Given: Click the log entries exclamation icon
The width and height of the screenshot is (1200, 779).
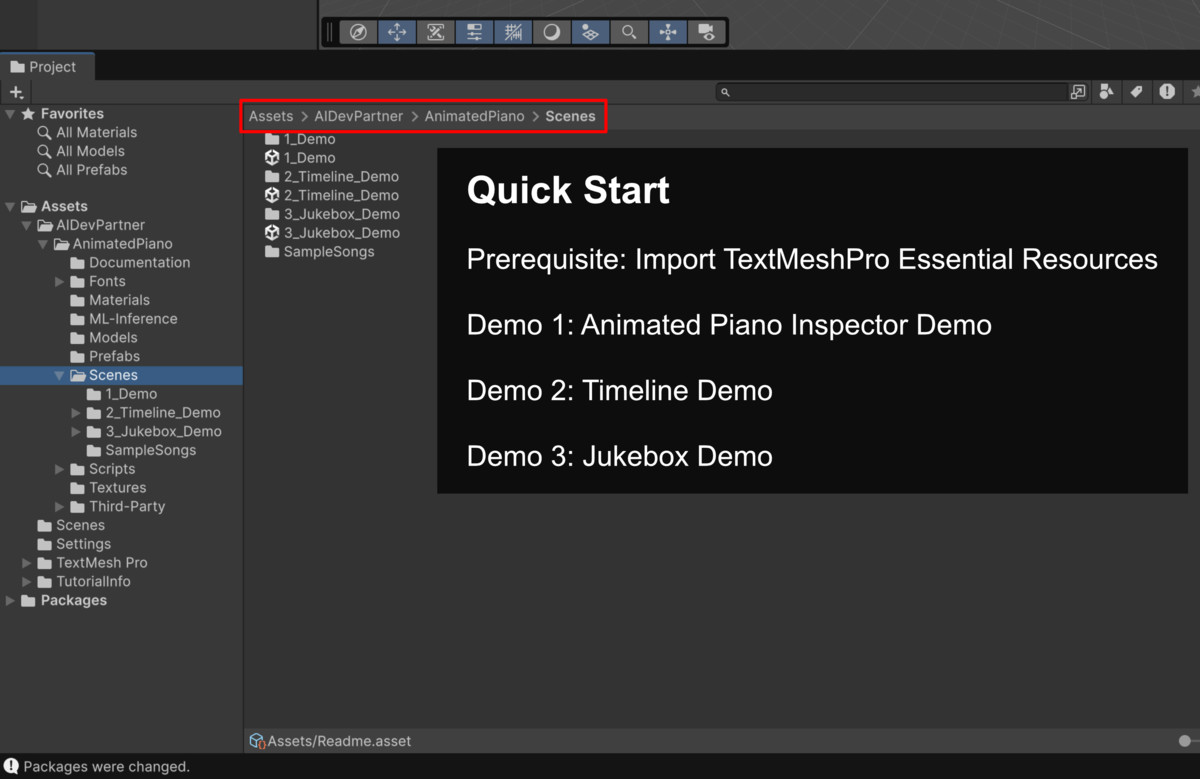Looking at the screenshot, I should tap(1167, 92).
